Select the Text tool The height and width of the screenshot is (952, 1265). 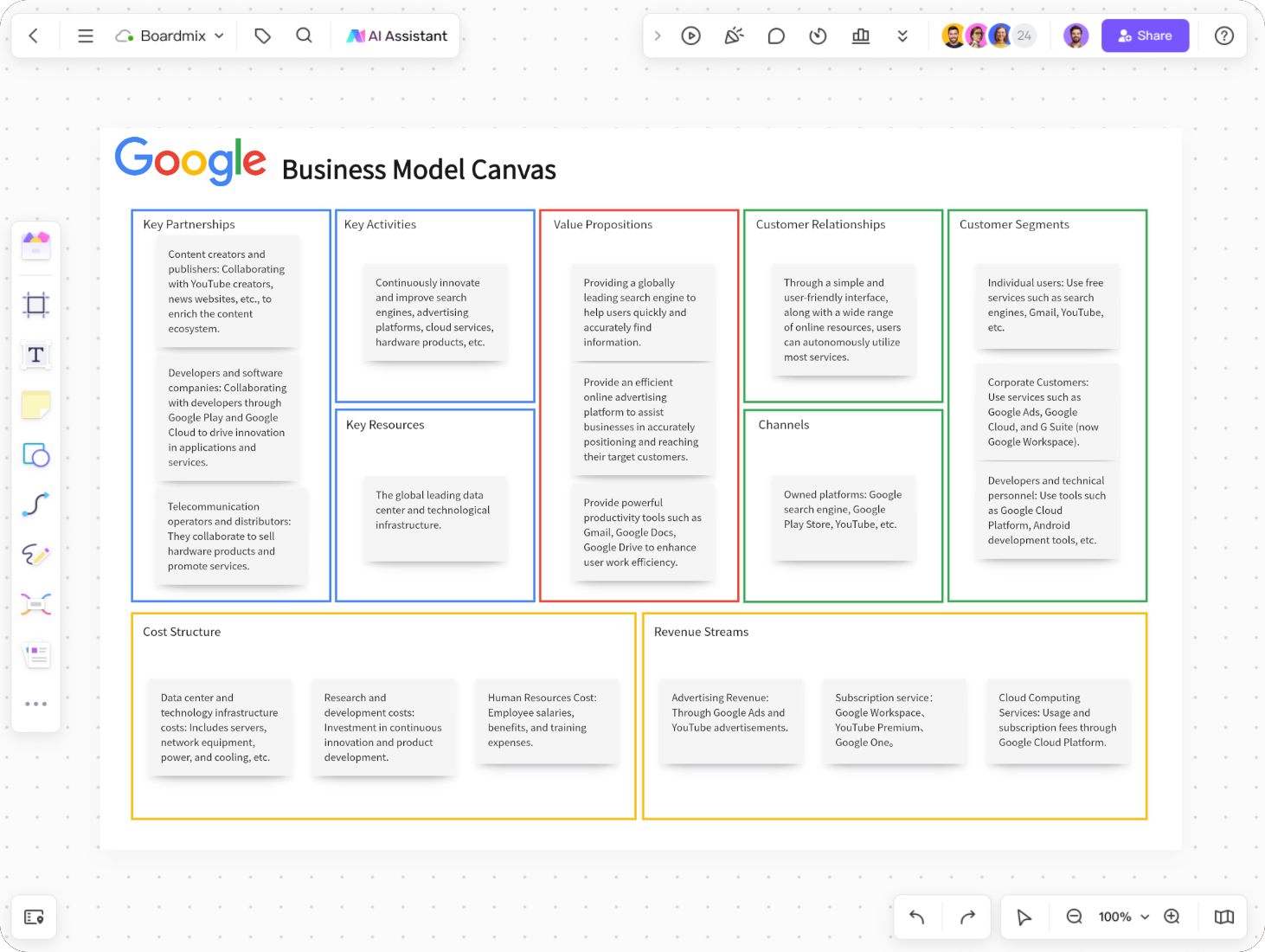(36, 355)
